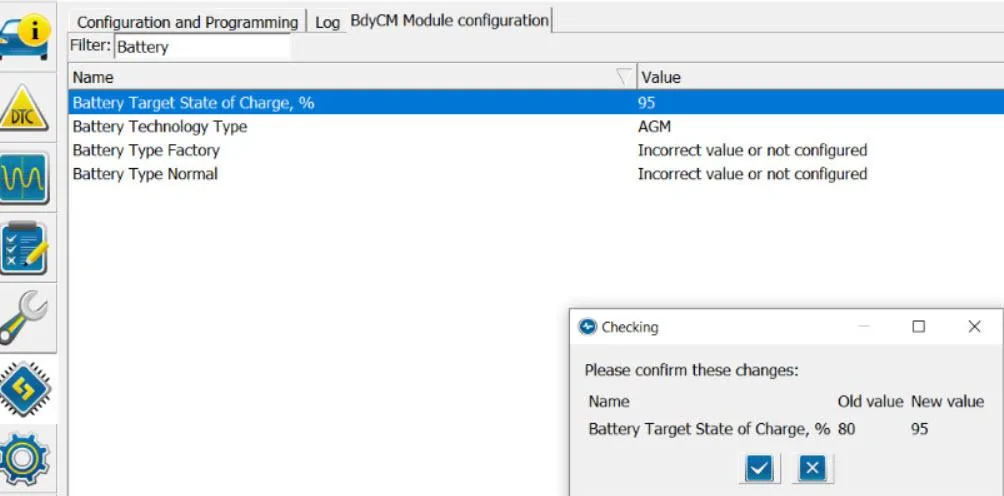
Task: Click the 95 value in the highlighted row
Action: click(x=646, y=102)
